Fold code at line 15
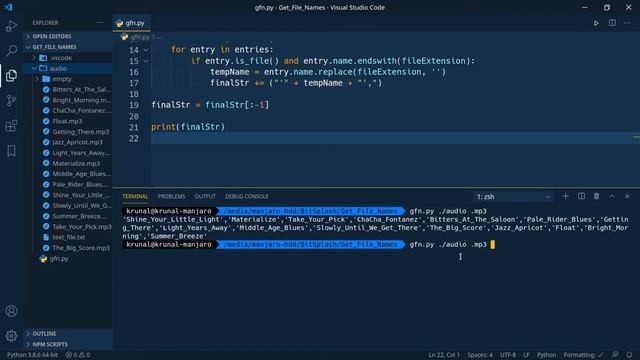This screenshot has height=360, width=640. tap(146, 61)
